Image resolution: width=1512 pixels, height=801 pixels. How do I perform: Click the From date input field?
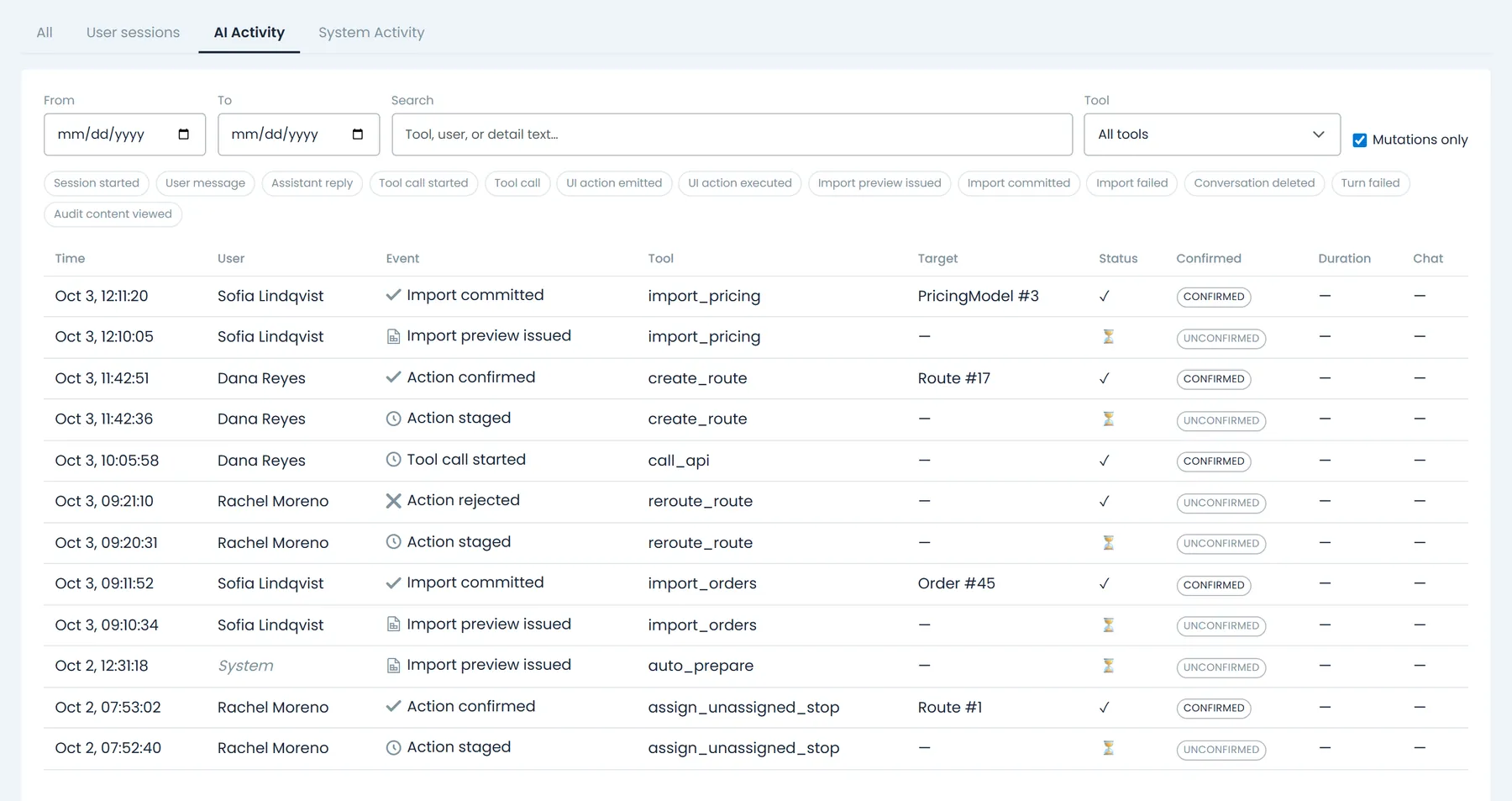coord(124,134)
